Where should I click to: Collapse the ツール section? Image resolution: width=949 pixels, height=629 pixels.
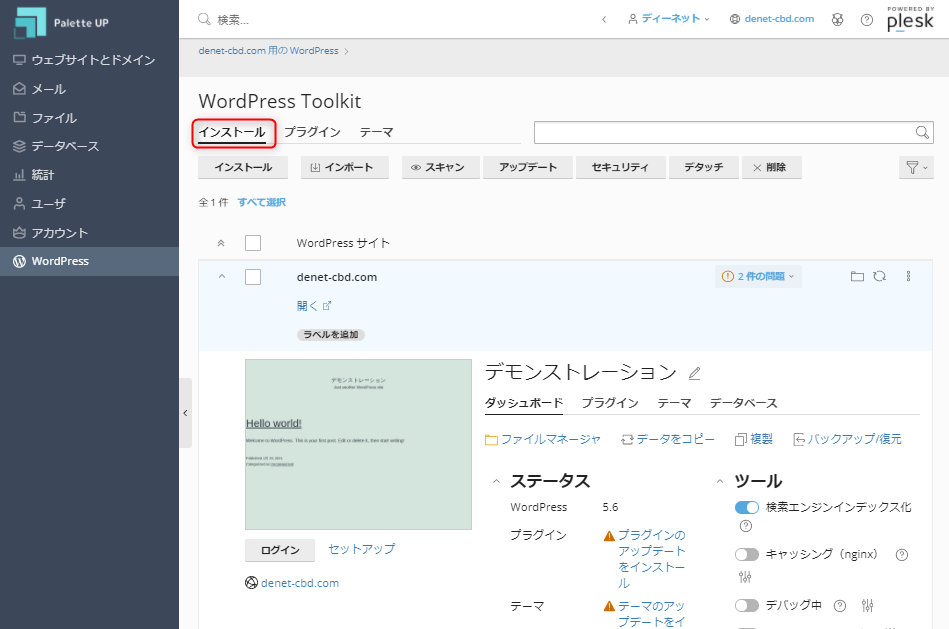pos(720,481)
